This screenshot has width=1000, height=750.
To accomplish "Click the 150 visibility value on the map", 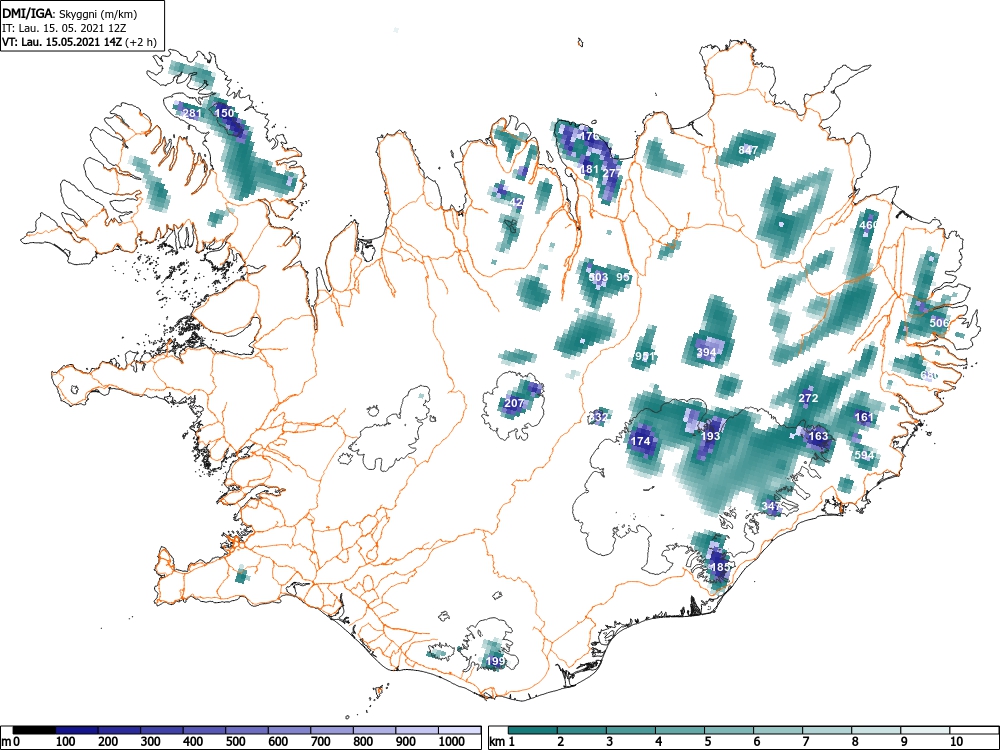I will pos(224,113).
